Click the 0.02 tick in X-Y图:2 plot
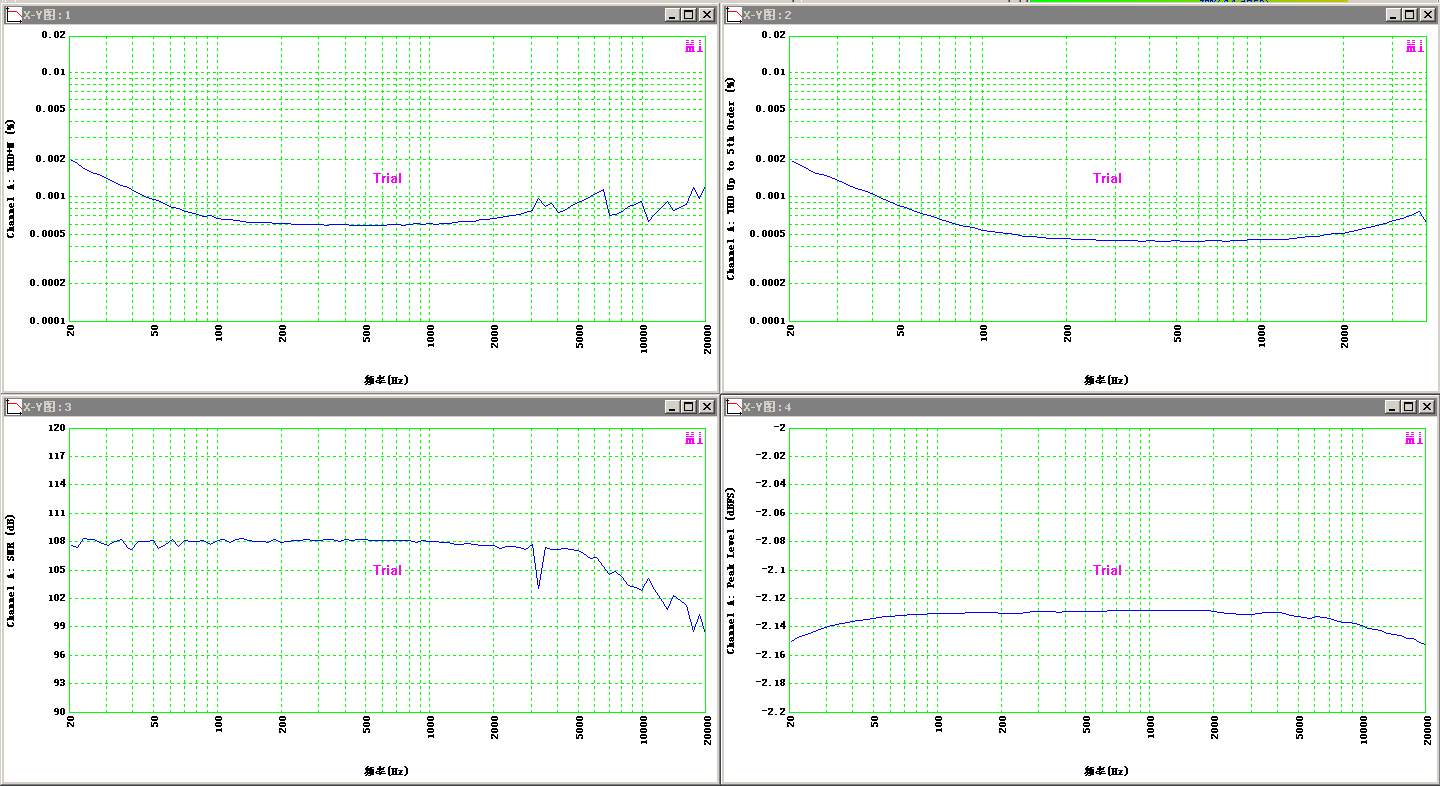The image size is (1440, 786). pyautogui.click(x=775, y=35)
